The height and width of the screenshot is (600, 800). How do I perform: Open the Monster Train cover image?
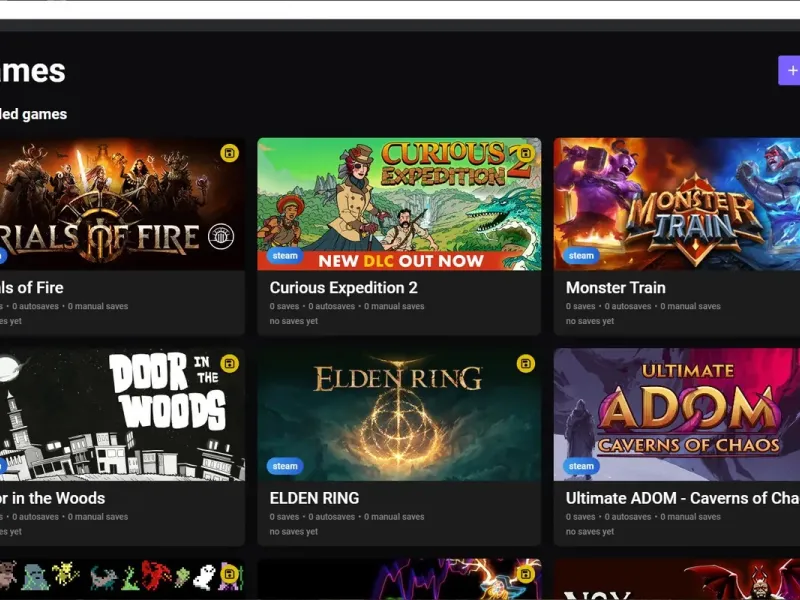[677, 204]
